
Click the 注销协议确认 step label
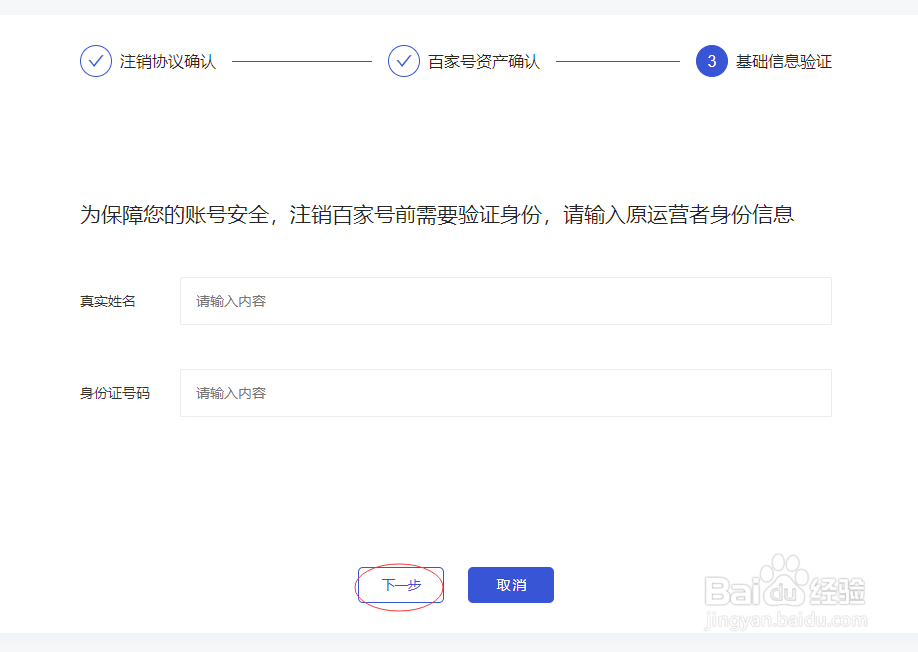coord(168,61)
